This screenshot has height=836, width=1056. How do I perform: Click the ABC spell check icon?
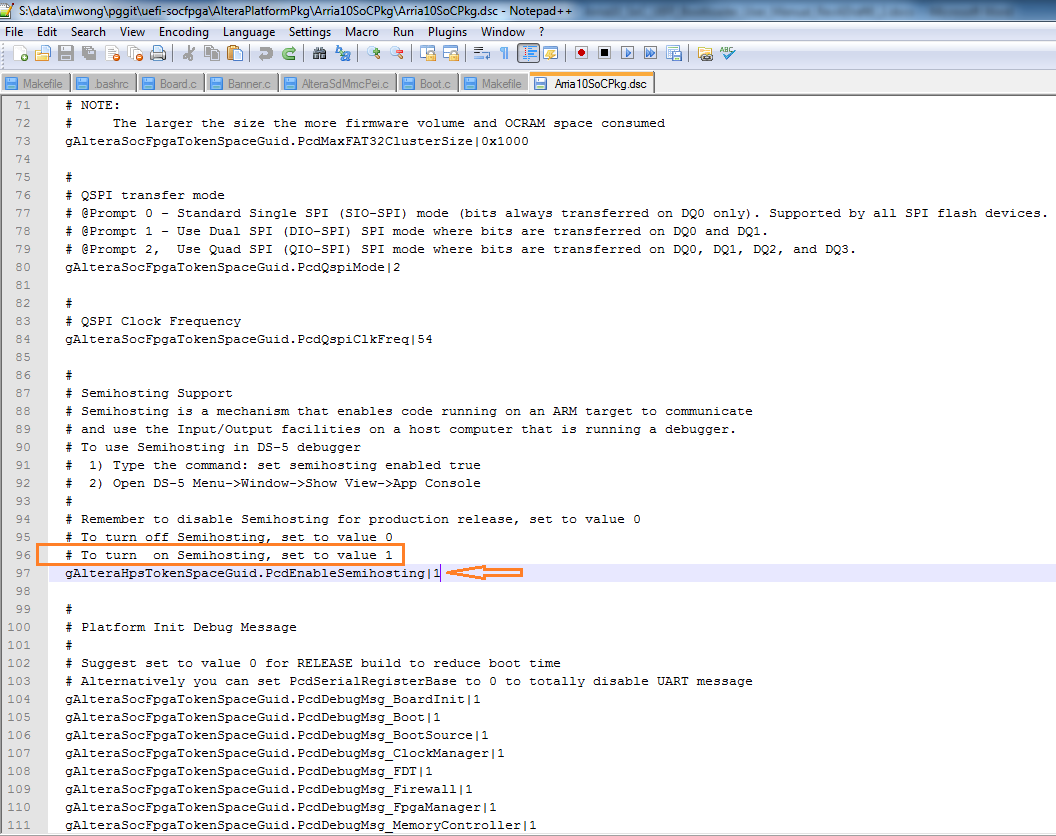click(727, 53)
